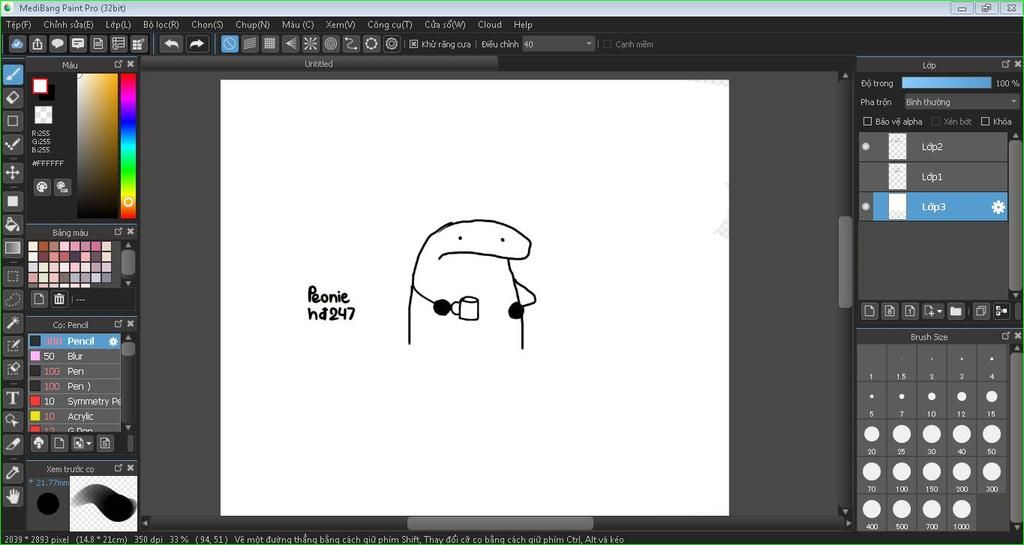Image resolution: width=1024 pixels, height=545 pixels.
Task: Undock the Bảng màu palette panel
Action: click(x=118, y=232)
